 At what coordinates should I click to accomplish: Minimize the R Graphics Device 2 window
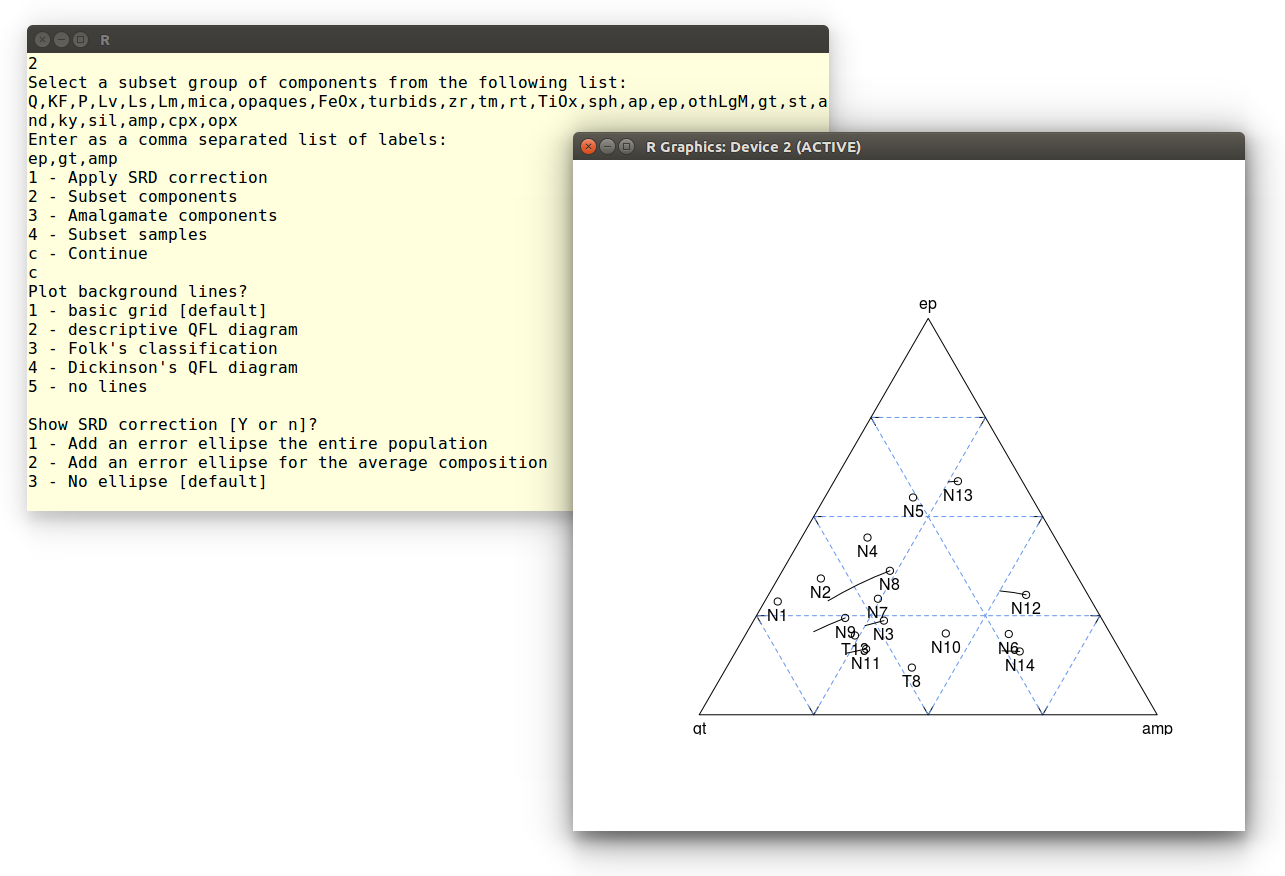click(x=607, y=147)
